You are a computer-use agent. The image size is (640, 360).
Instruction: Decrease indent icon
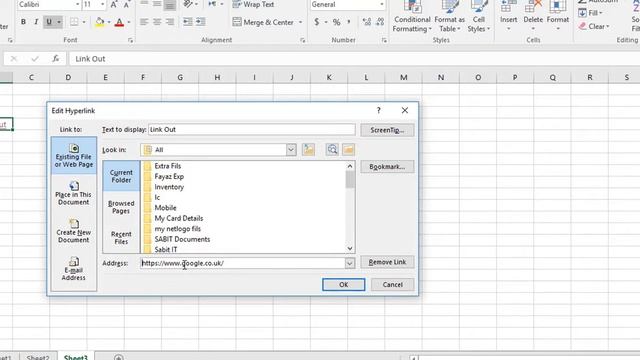pos(187,22)
